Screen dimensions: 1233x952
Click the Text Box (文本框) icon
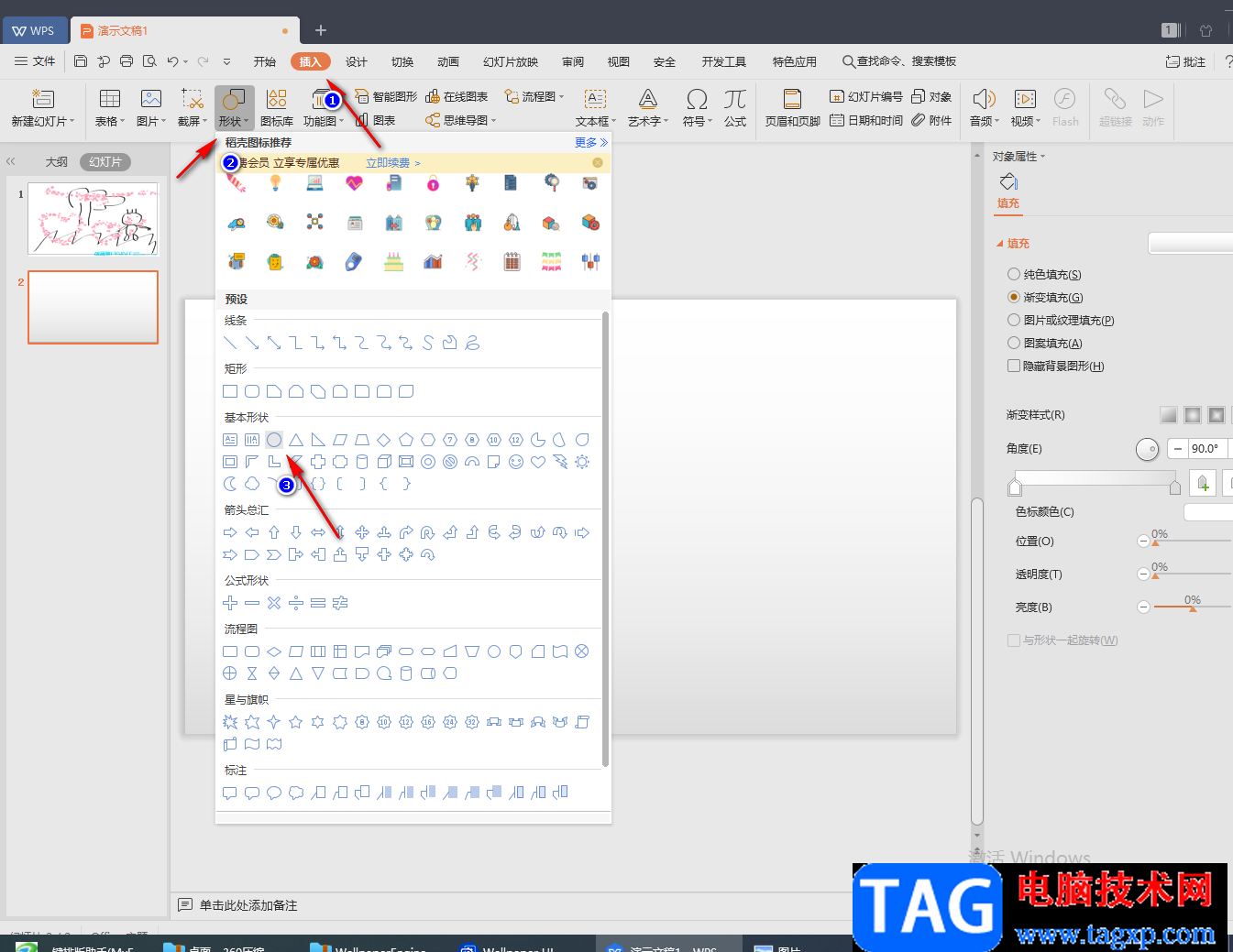pos(596,99)
